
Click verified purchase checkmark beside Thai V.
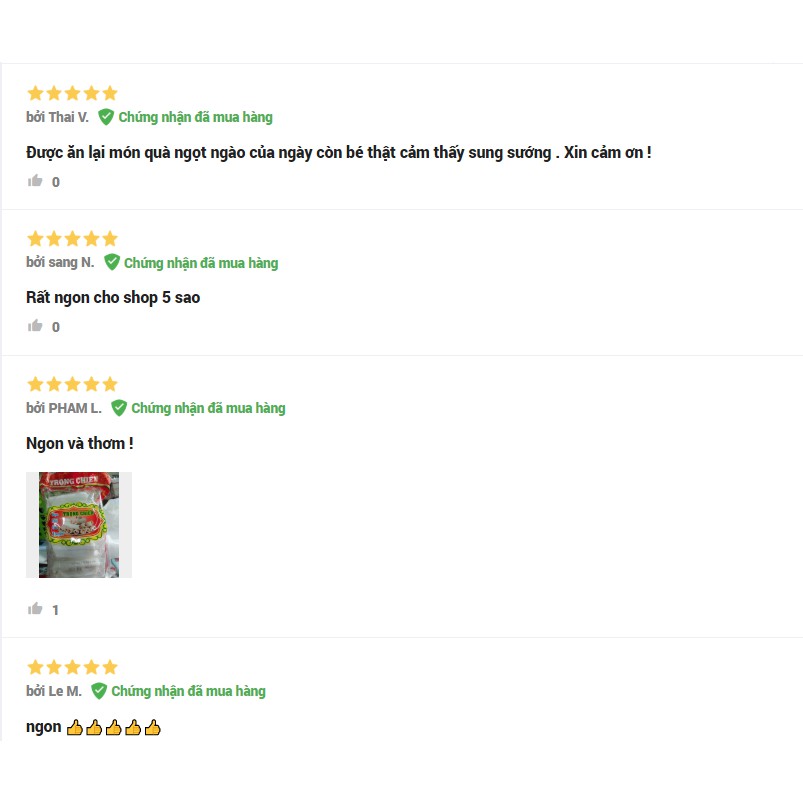point(106,117)
